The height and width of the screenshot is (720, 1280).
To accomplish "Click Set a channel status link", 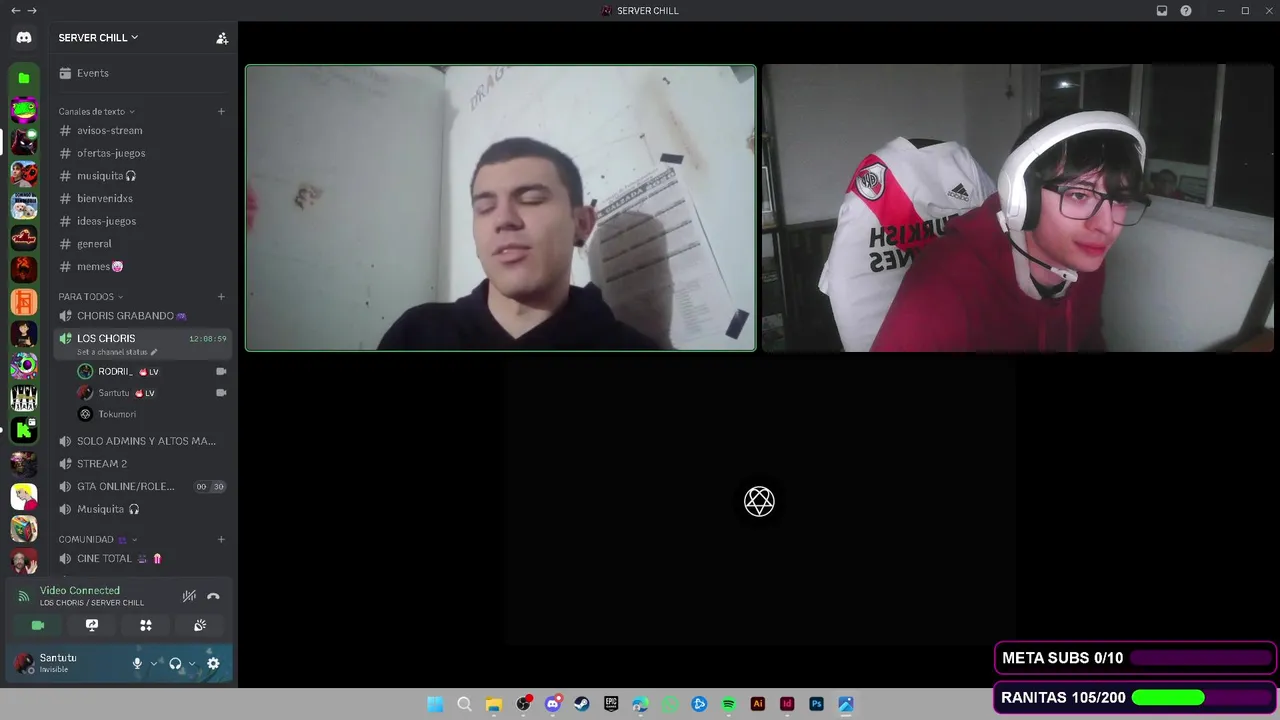I will pyautogui.click(x=117, y=353).
